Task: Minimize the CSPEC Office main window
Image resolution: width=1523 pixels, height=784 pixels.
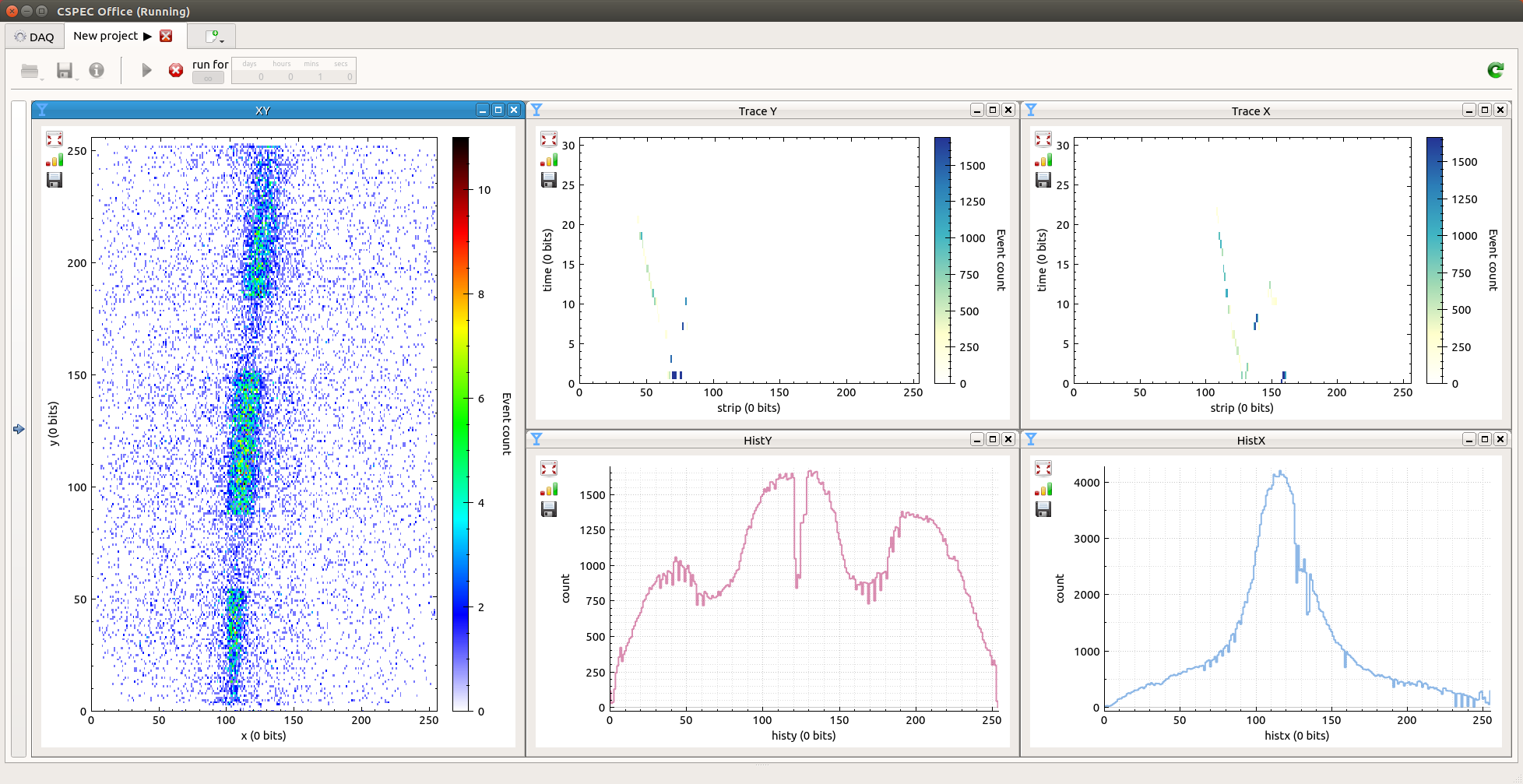Action: pyautogui.click(x=26, y=11)
